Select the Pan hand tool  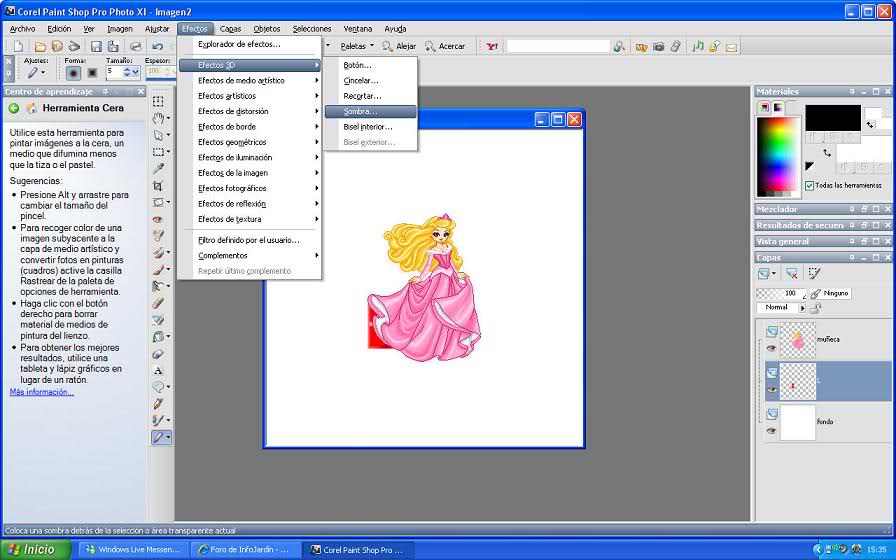coord(158,118)
